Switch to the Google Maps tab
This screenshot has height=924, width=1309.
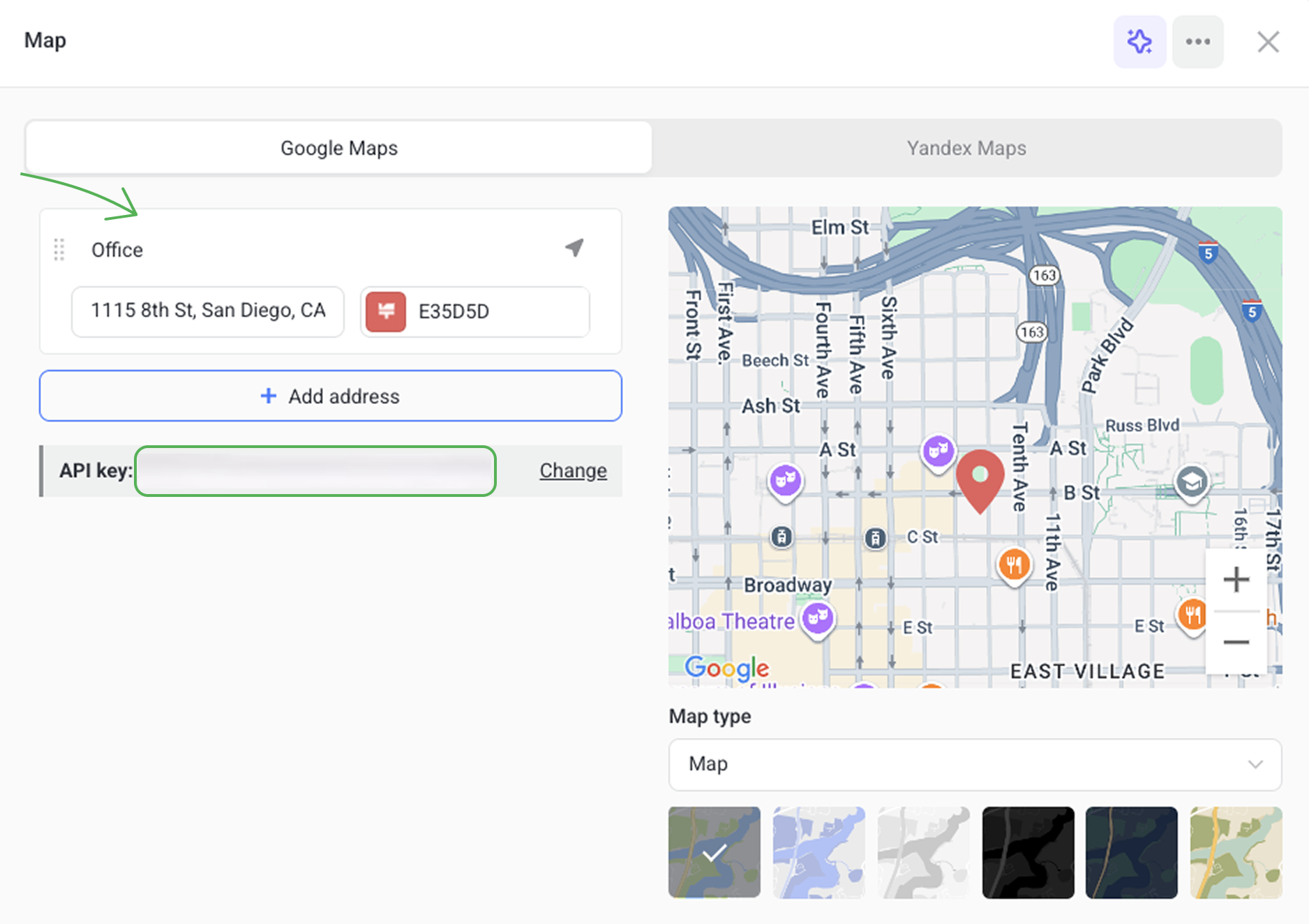point(339,148)
